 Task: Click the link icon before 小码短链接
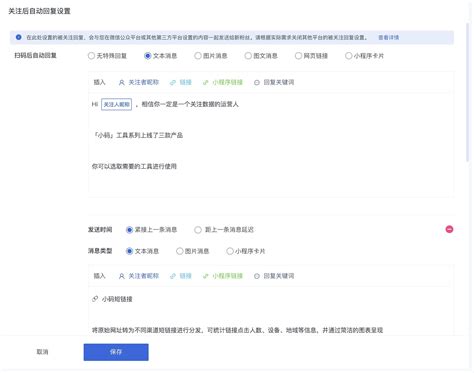point(95,299)
